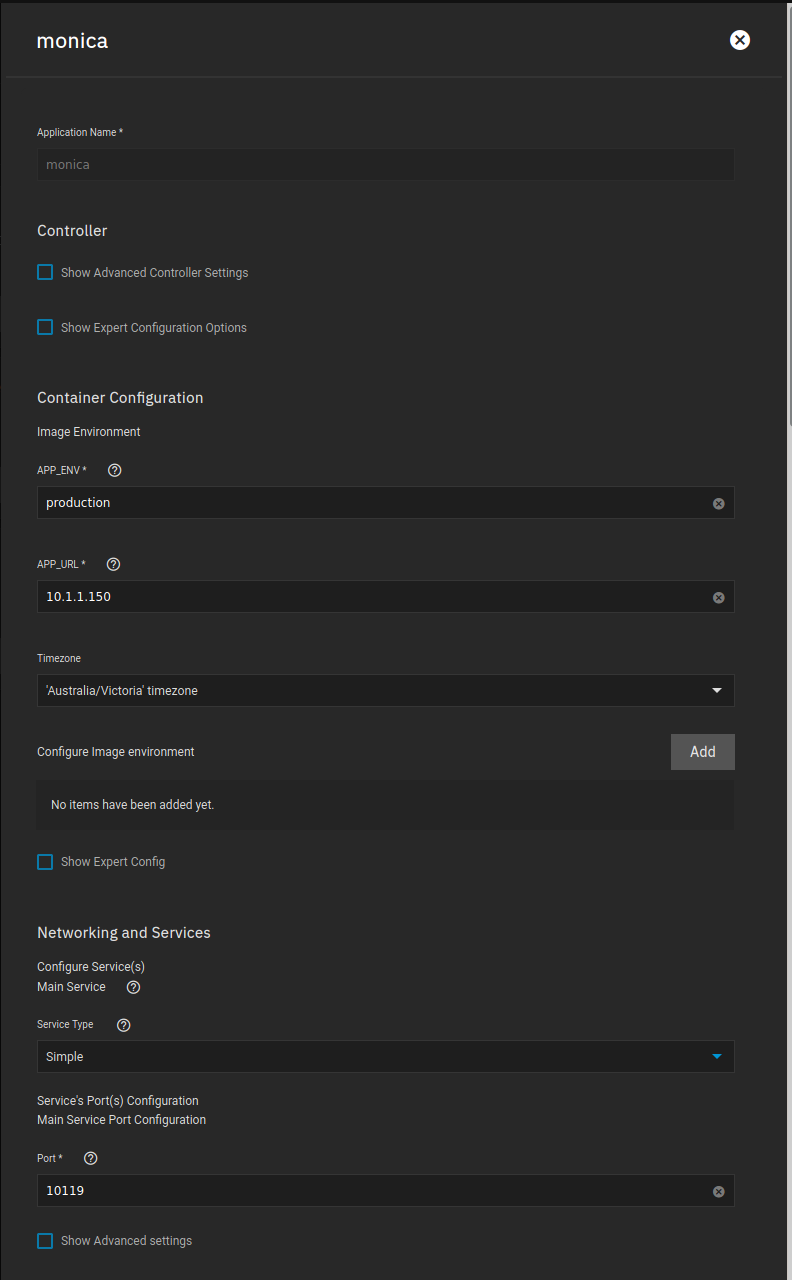The image size is (792, 1280).
Task: Tick the Show Advanced settings checkbox
Action: pos(45,1240)
